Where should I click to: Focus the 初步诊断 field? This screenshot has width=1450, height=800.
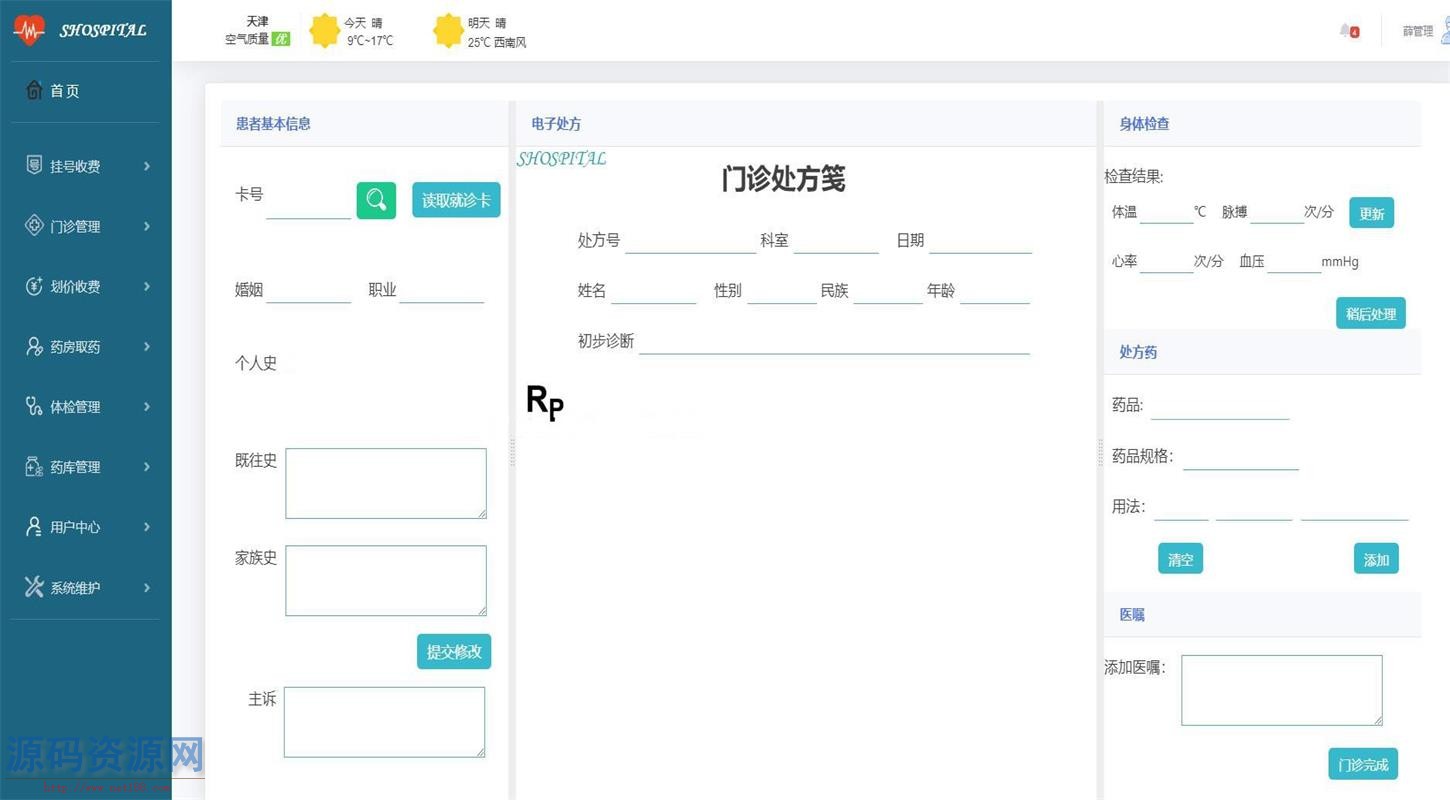834,341
